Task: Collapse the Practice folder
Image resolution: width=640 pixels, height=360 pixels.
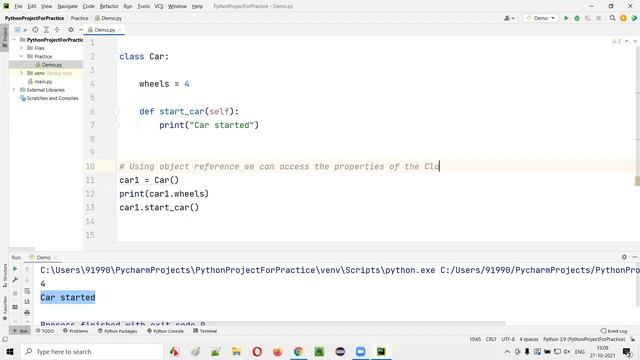Action: tap(22, 56)
